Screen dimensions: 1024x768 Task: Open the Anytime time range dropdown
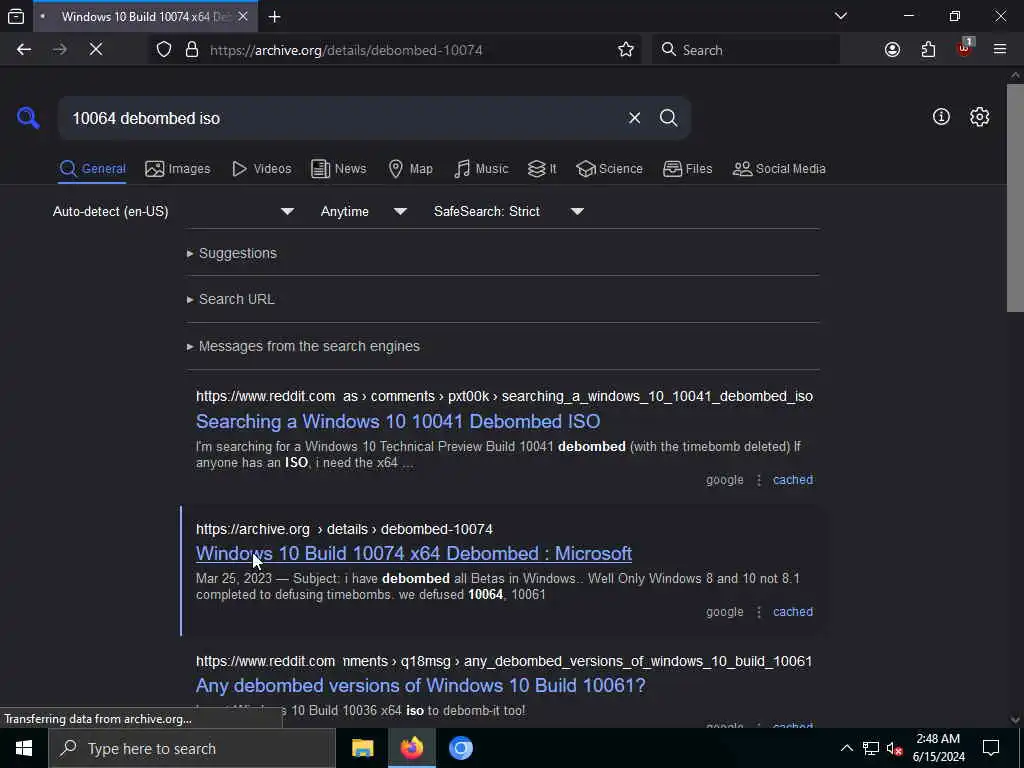(x=363, y=212)
